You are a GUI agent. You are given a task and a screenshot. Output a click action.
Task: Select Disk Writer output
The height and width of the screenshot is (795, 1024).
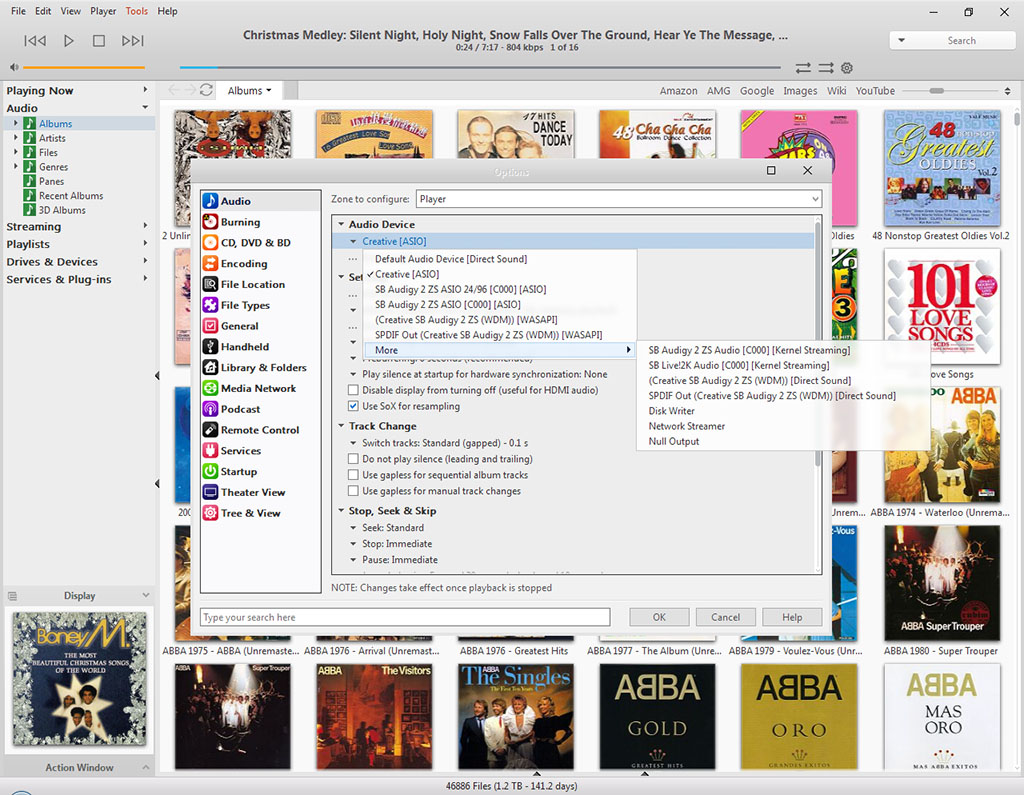pos(671,411)
